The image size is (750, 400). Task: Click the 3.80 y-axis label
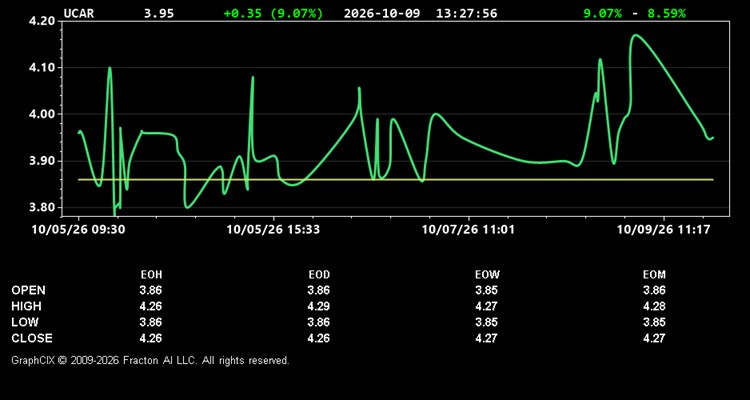[43, 208]
